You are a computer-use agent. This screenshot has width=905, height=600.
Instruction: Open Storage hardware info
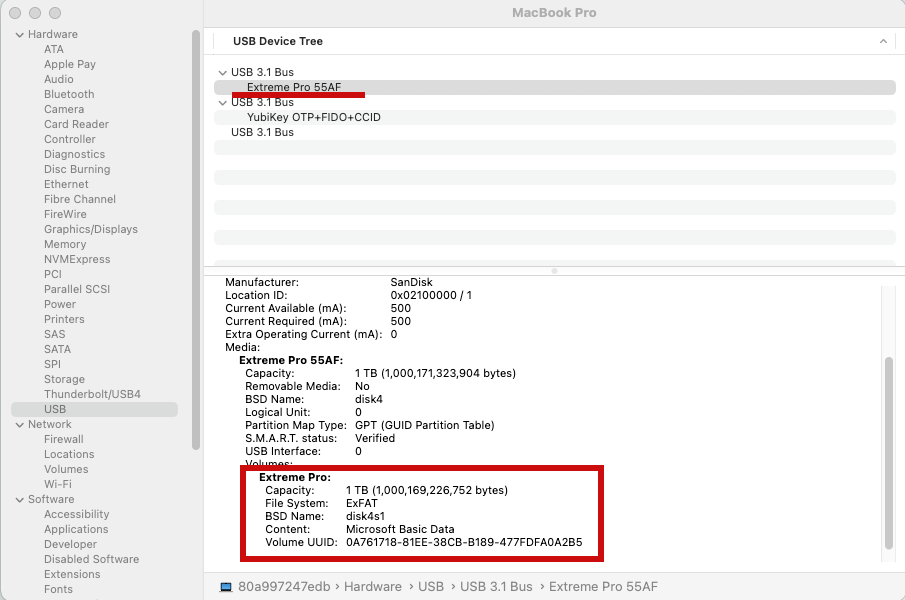[65, 380]
